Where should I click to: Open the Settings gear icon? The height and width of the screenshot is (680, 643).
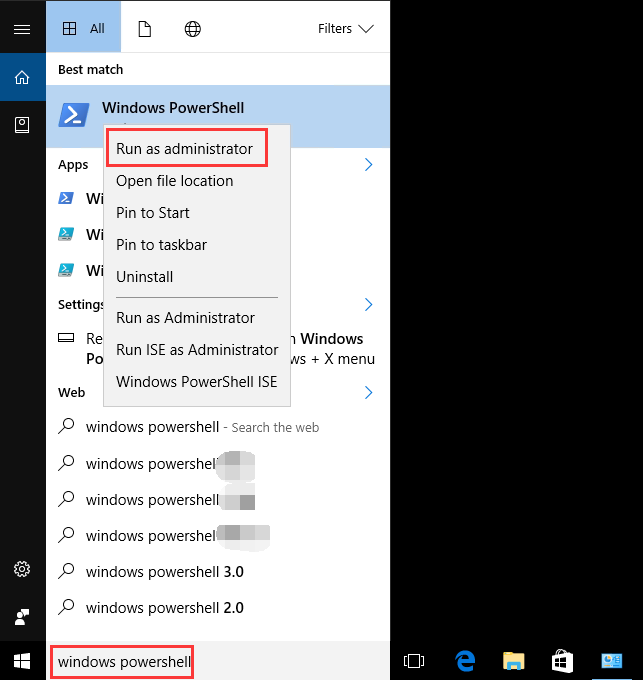22,569
